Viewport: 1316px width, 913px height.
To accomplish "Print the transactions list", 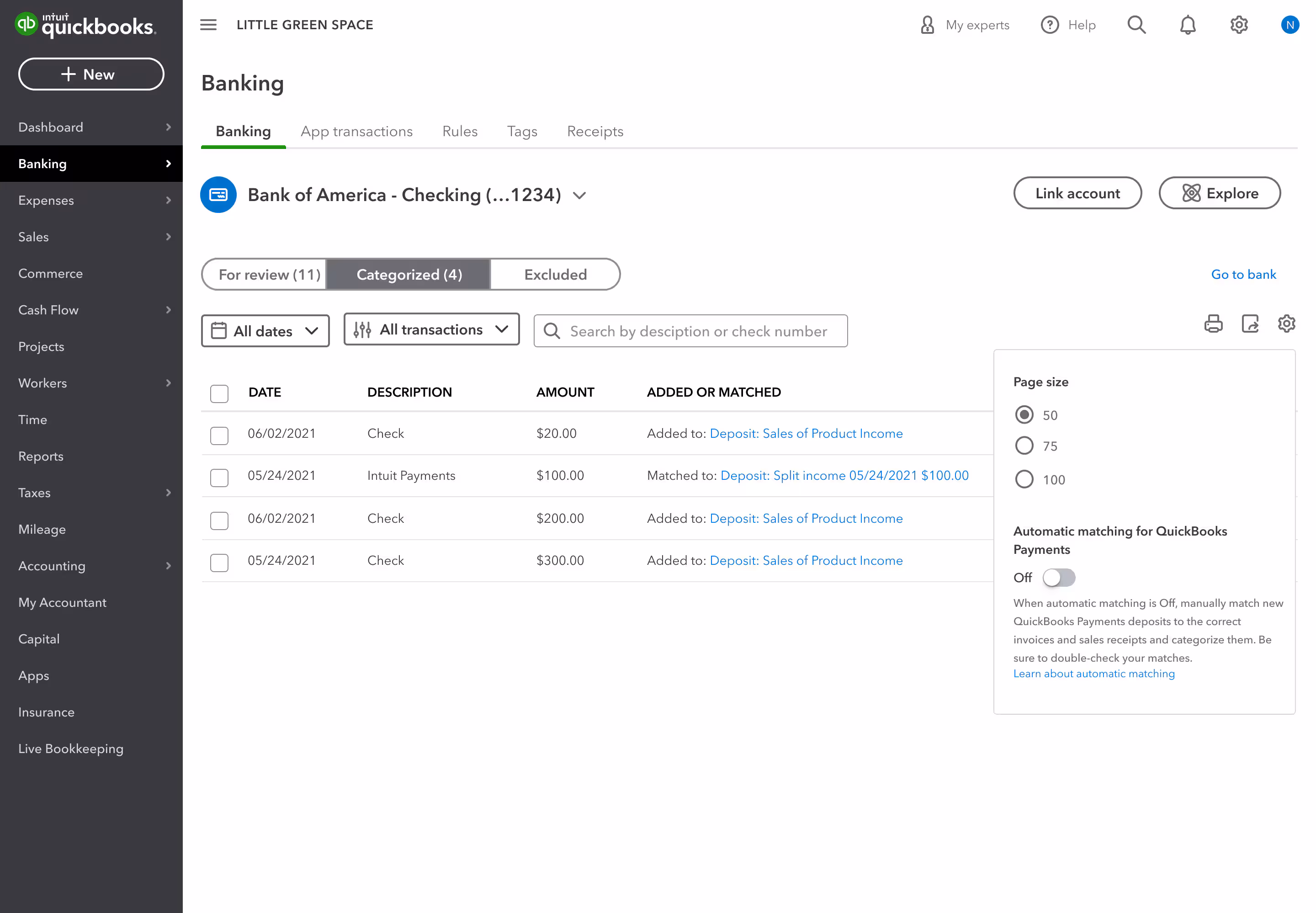I will (x=1213, y=324).
